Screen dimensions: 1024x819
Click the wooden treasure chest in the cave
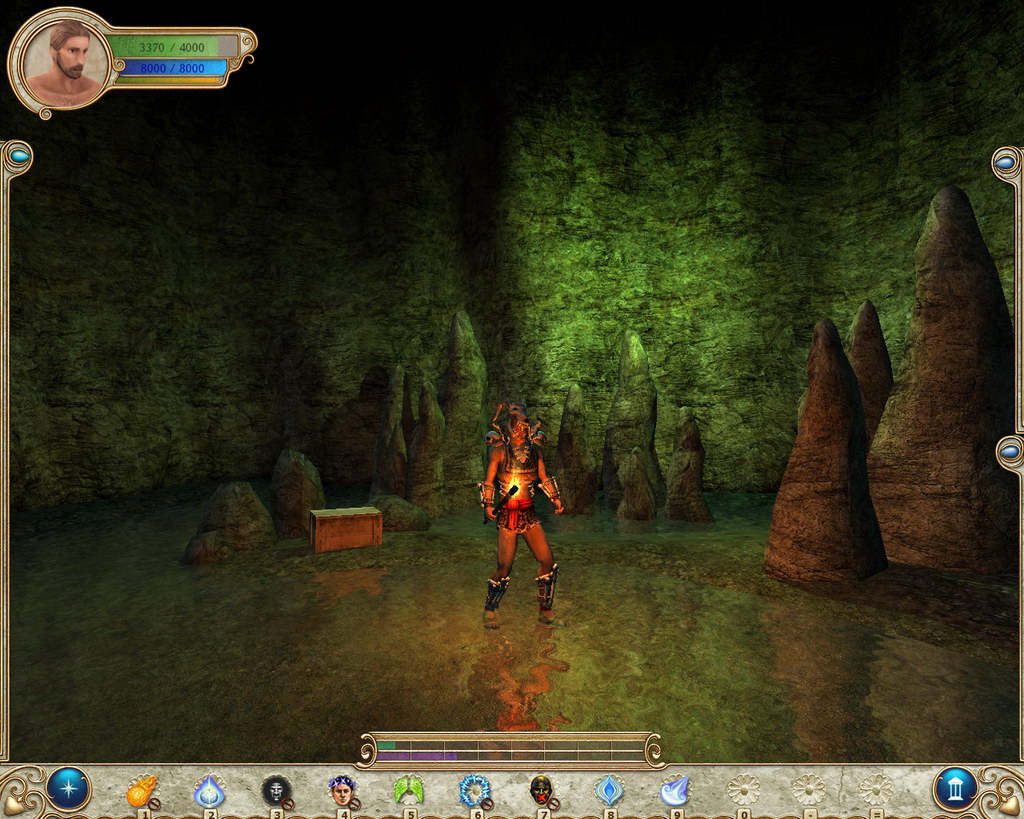346,529
